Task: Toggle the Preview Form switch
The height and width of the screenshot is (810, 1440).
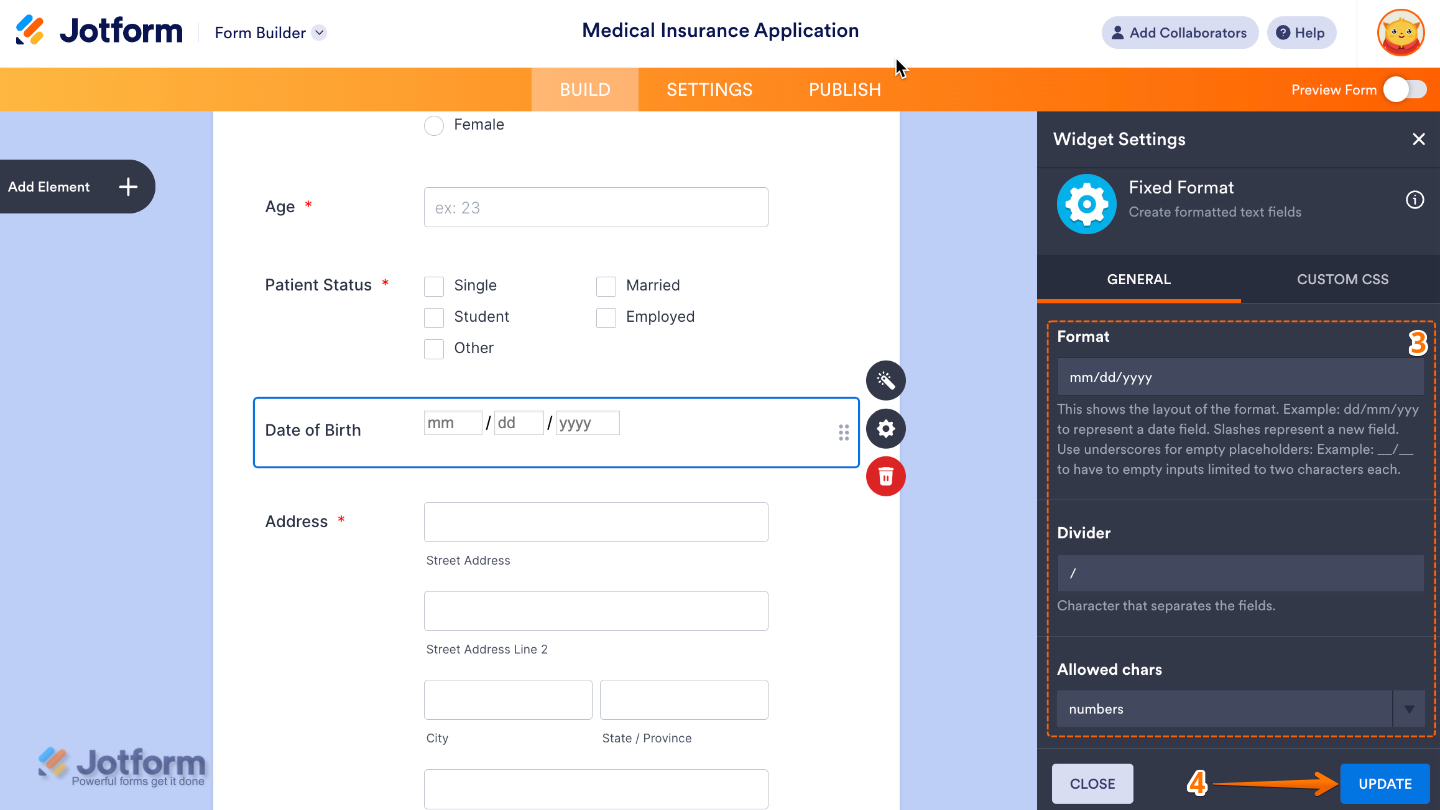Action: (1405, 90)
